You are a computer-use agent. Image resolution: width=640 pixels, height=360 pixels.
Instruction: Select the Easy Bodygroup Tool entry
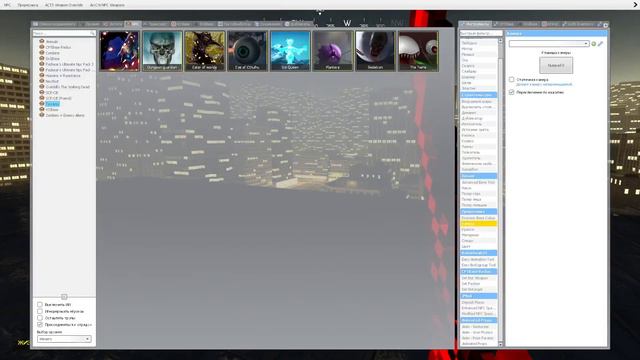[x=479, y=265]
